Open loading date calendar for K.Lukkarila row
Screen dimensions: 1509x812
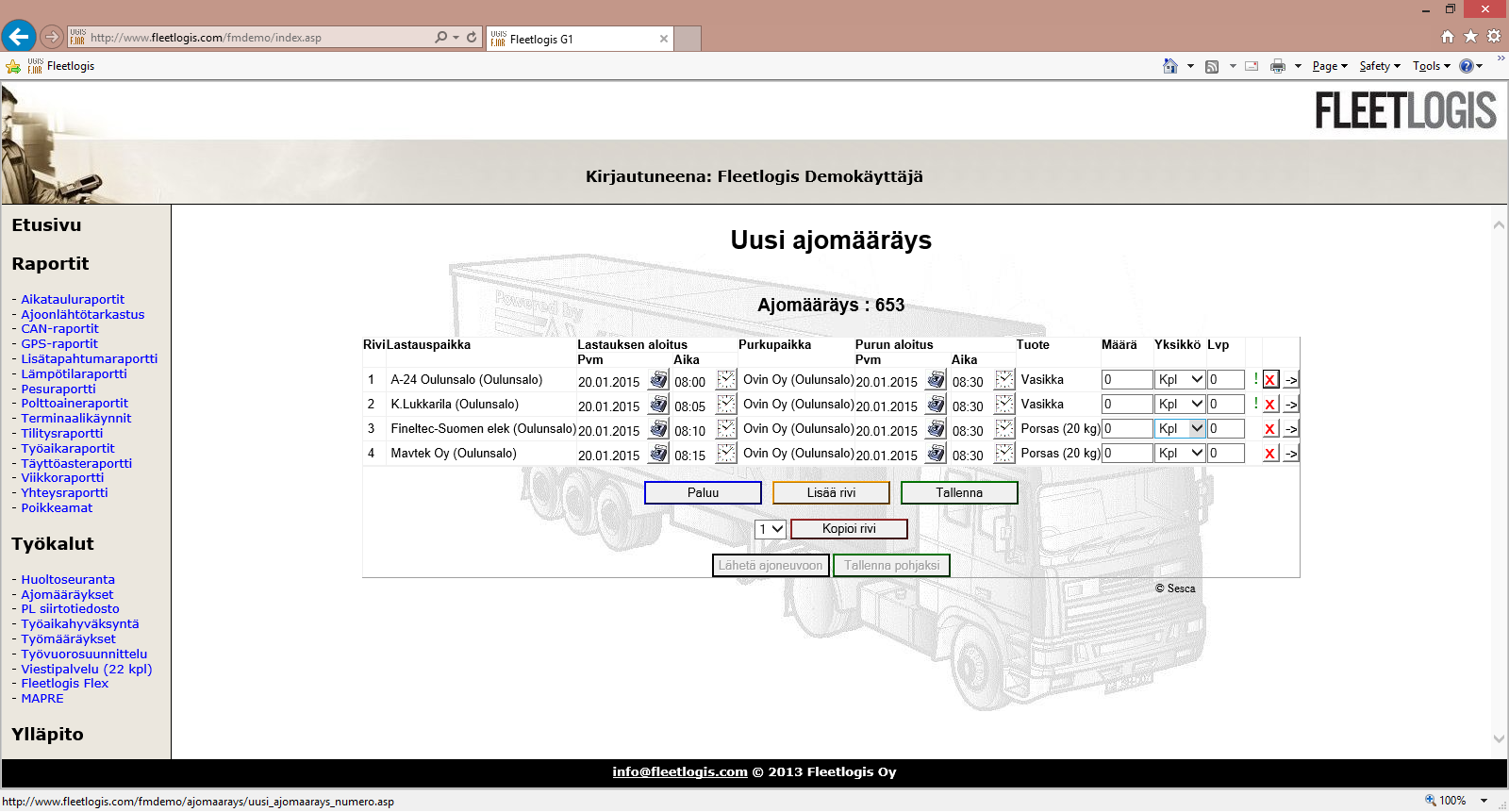click(x=658, y=405)
